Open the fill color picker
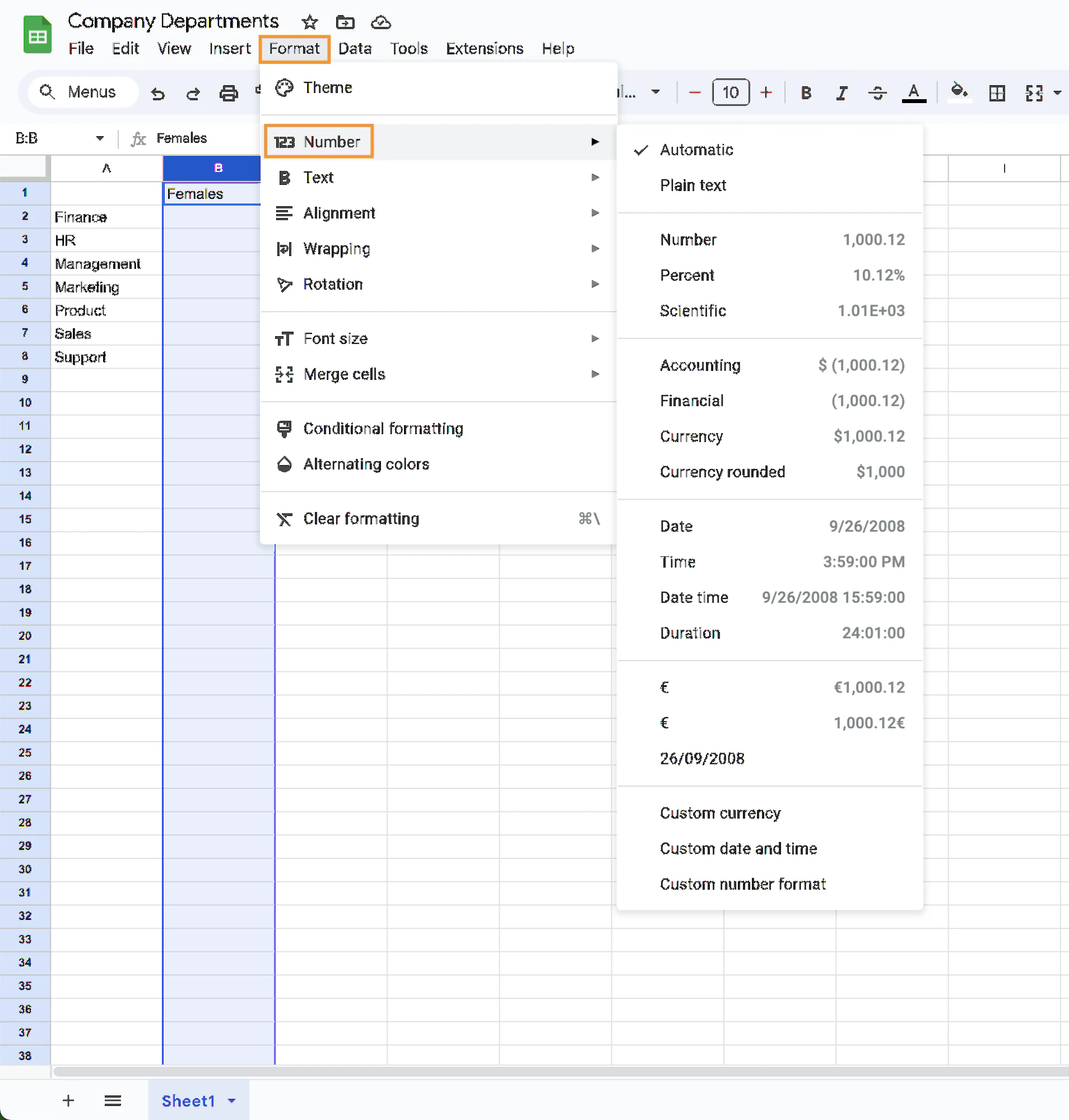The width and height of the screenshot is (1069, 1120). point(959,91)
